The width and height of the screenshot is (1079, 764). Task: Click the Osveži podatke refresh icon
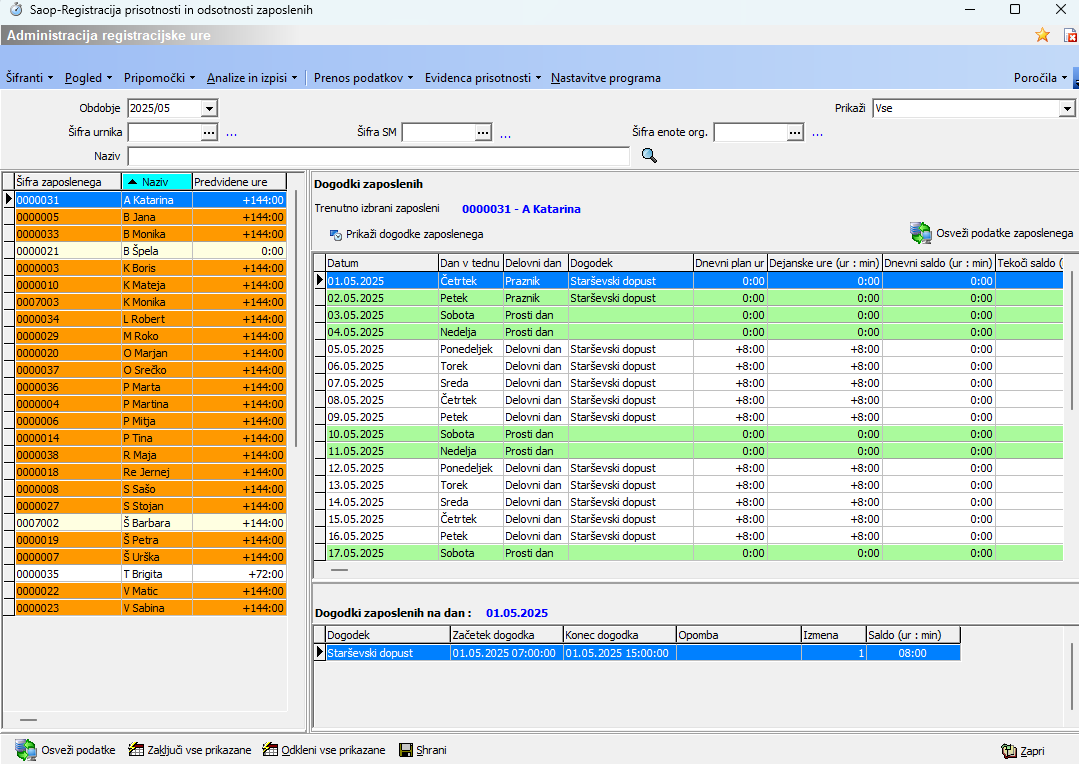click(25, 750)
